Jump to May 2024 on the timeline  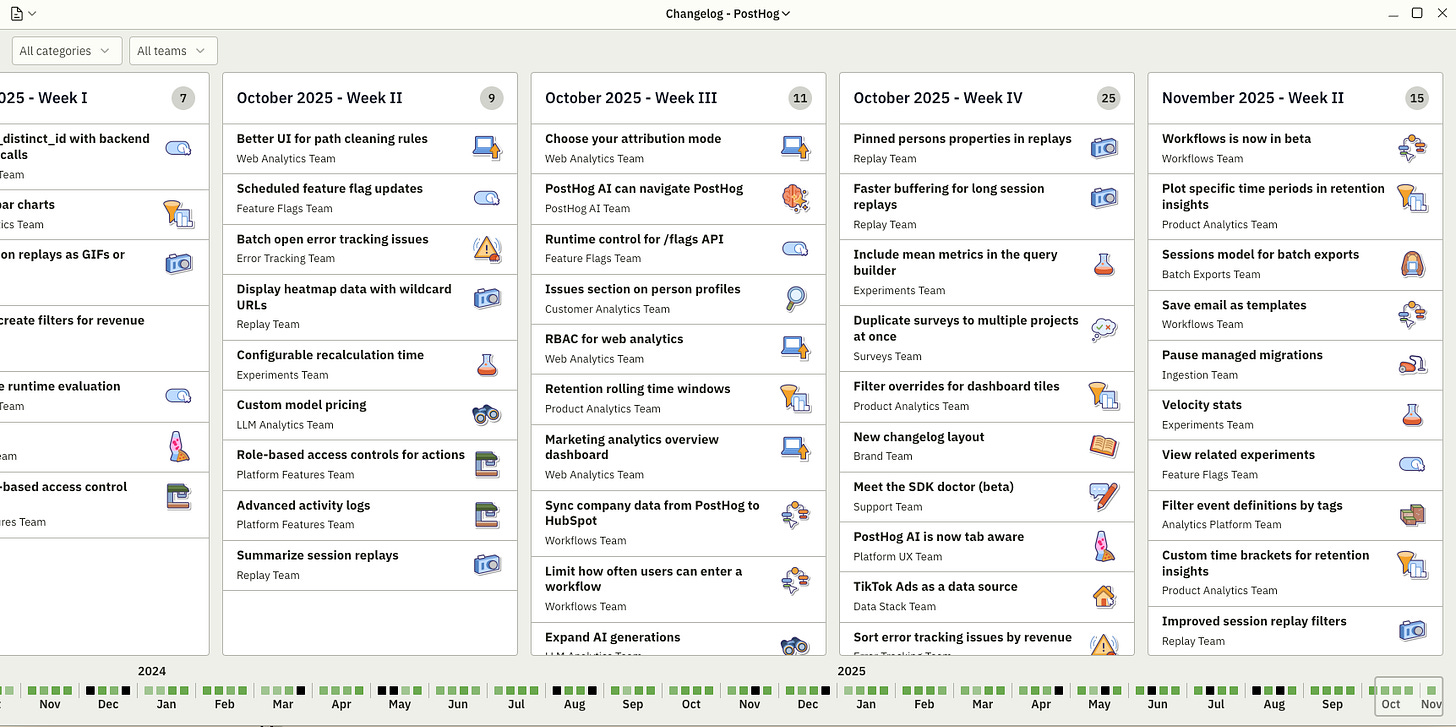pyautogui.click(x=400, y=704)
